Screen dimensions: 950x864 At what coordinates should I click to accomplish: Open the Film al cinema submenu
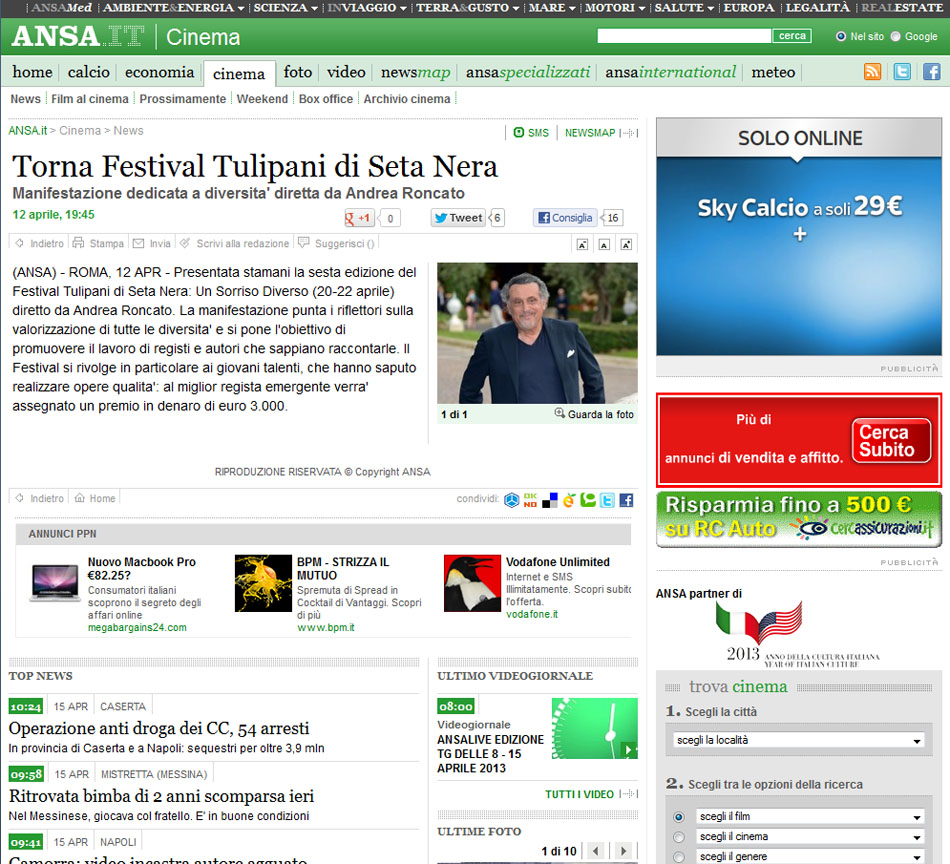pos(90,99)
